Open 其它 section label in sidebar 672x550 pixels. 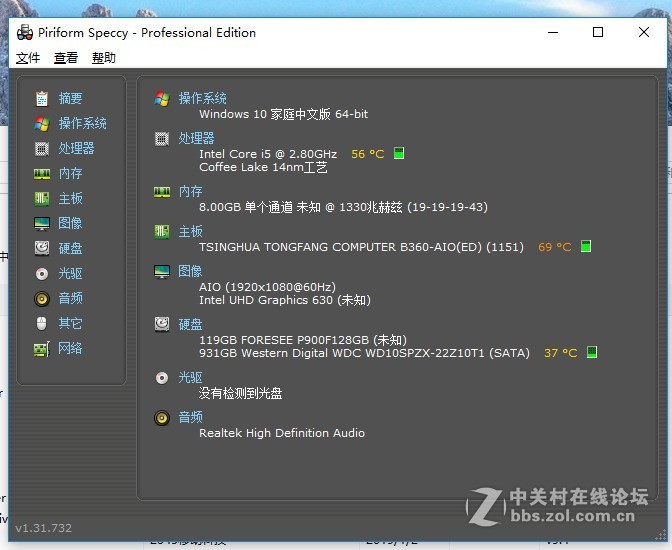click(70, 323)
